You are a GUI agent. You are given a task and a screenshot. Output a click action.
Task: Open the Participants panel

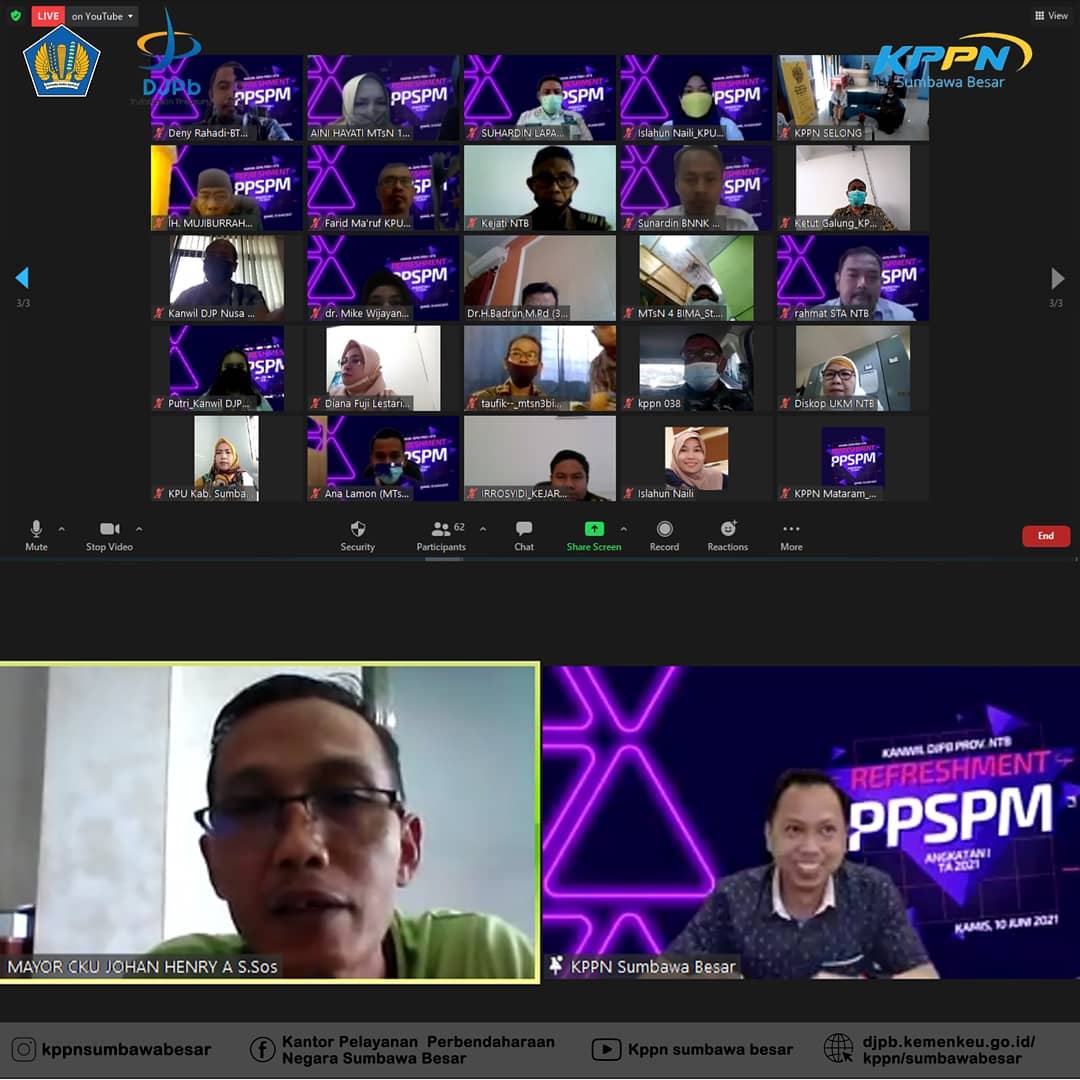click(441, 530)
